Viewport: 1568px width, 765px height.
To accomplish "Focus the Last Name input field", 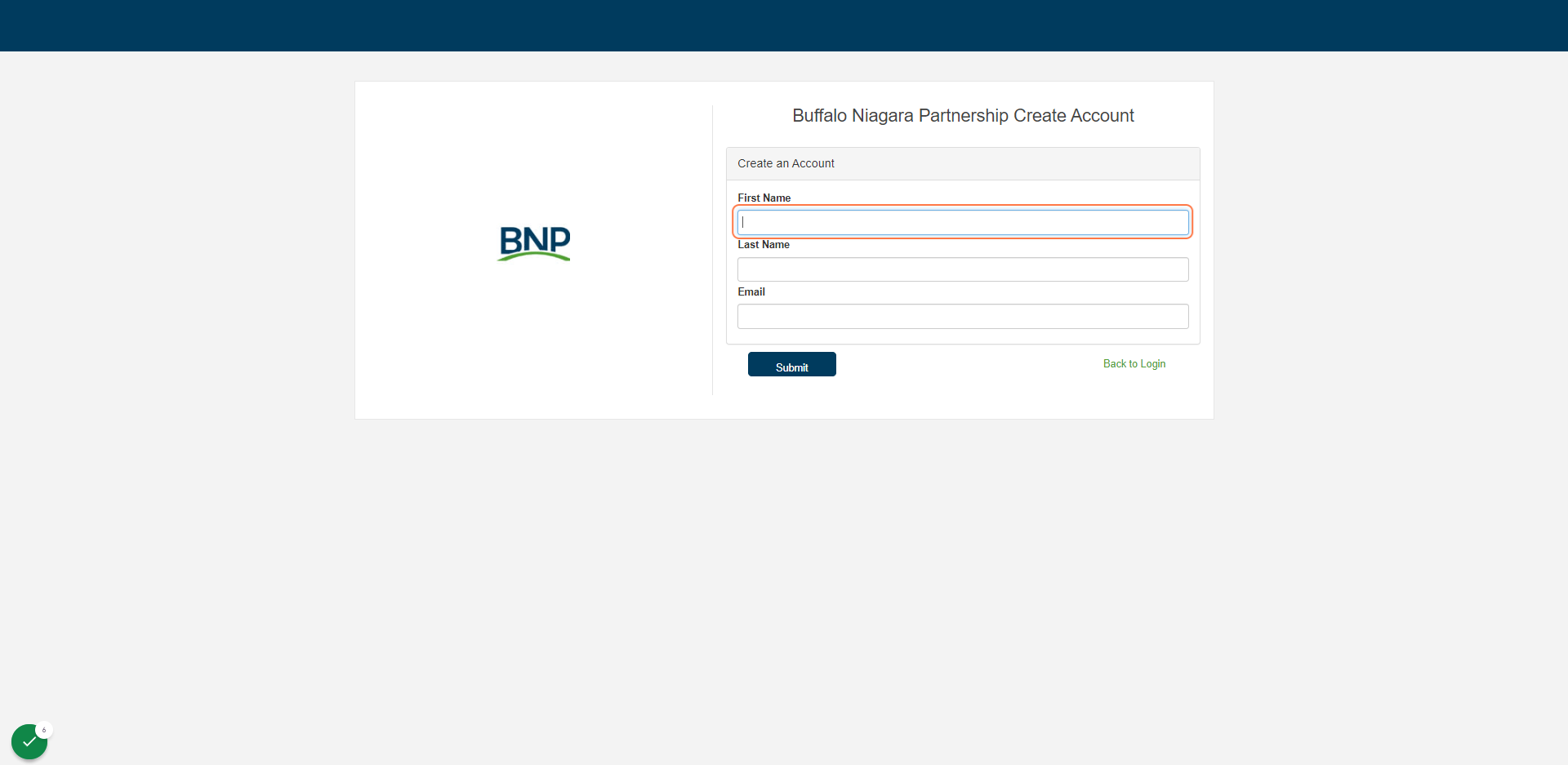I will [963, 269].
